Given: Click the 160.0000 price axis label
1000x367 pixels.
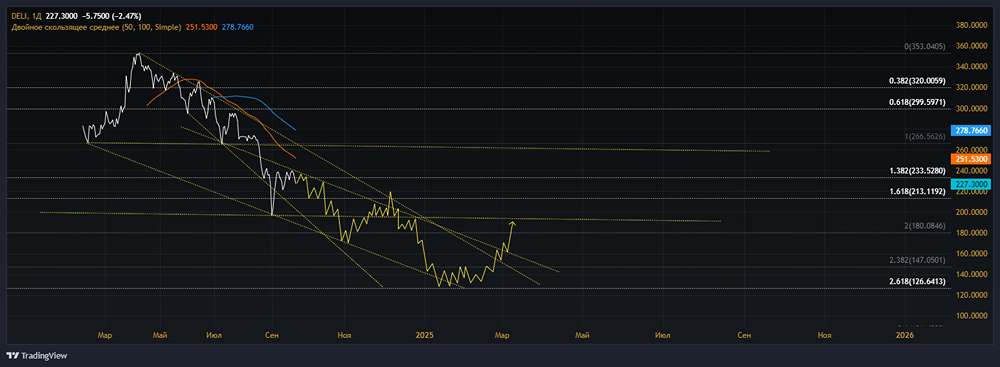Looking at the screenshot, I should [971, 253].
